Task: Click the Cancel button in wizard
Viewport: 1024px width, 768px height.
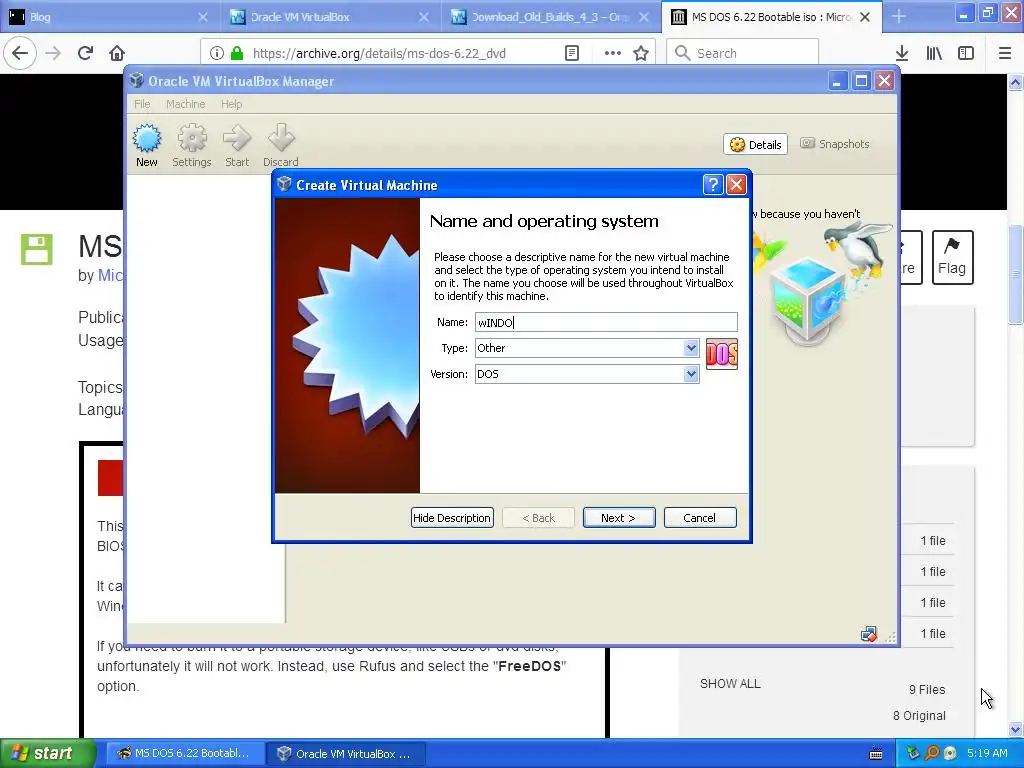Action: click(x=700, y=518)
